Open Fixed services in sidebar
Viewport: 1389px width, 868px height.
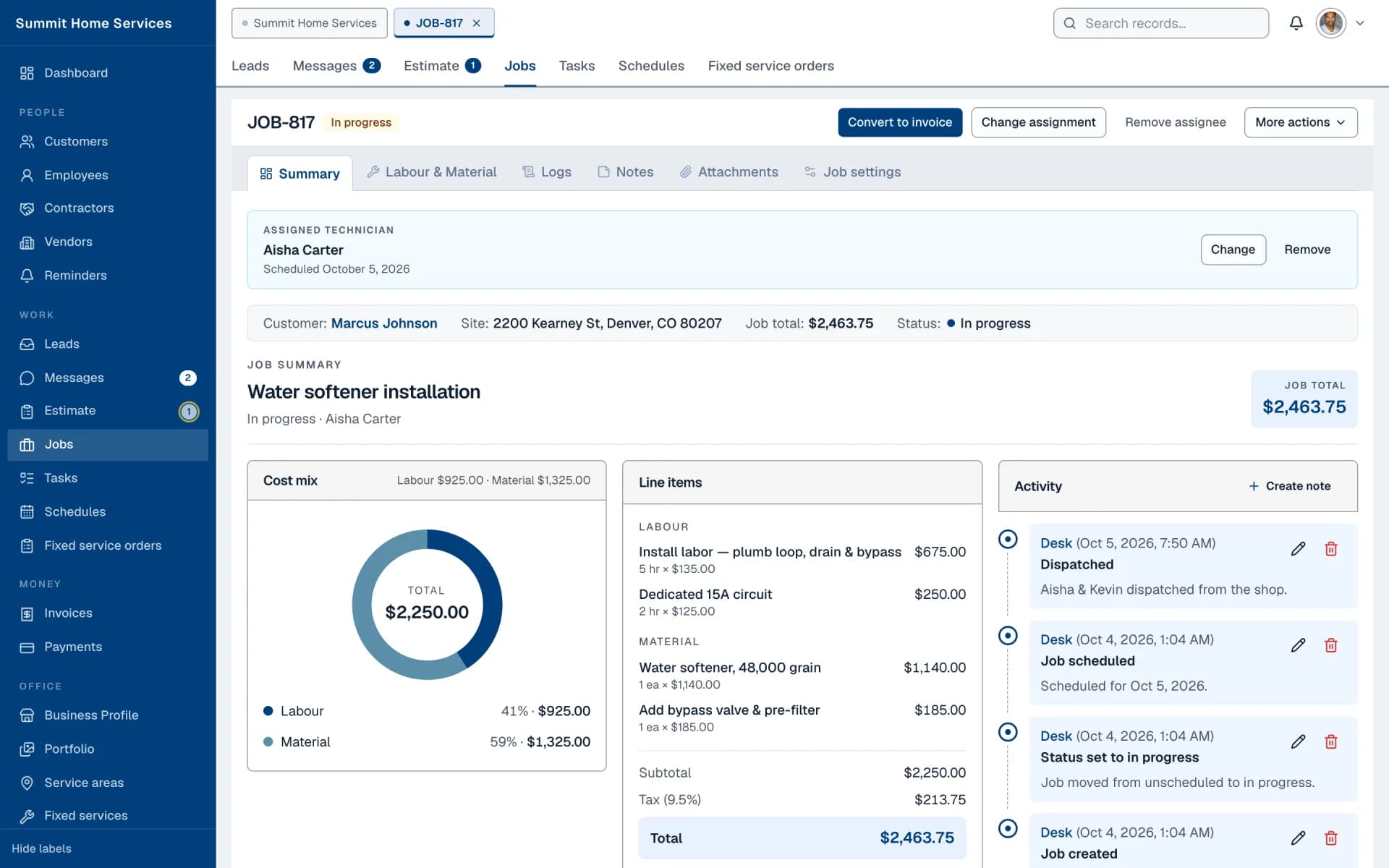point(108,816)
